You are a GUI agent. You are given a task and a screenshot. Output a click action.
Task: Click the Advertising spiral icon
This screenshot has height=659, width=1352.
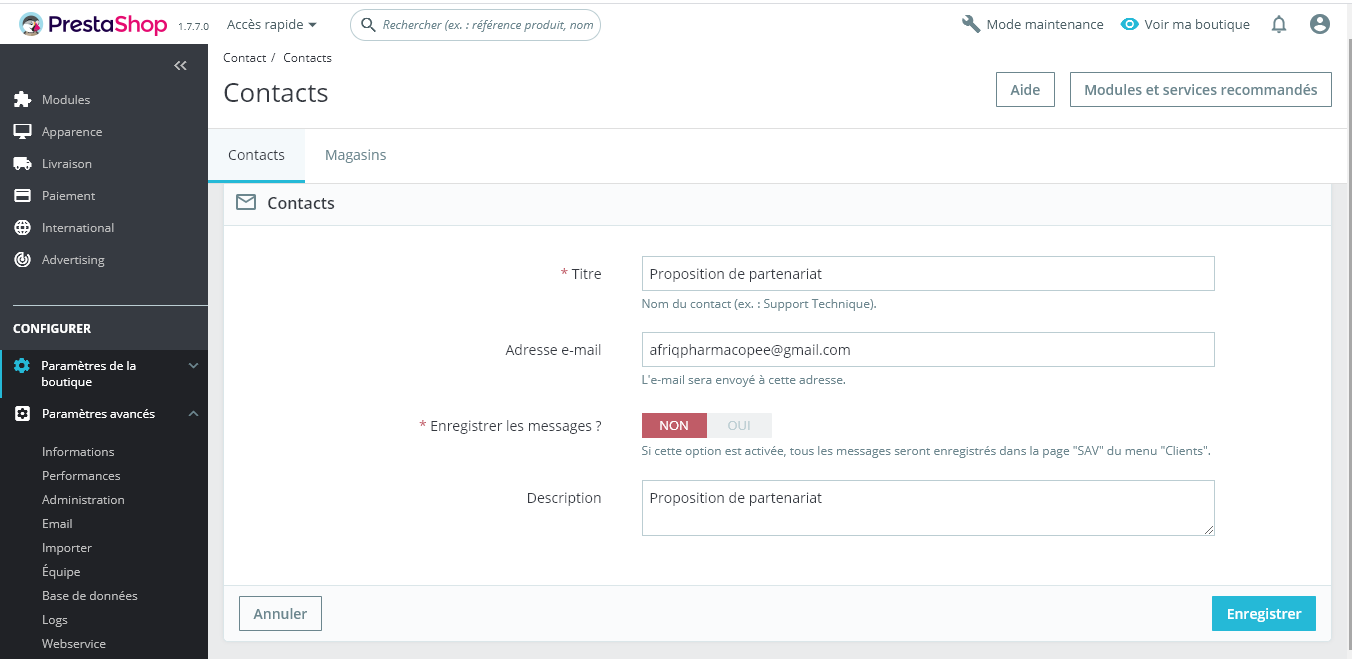[22, 260]
